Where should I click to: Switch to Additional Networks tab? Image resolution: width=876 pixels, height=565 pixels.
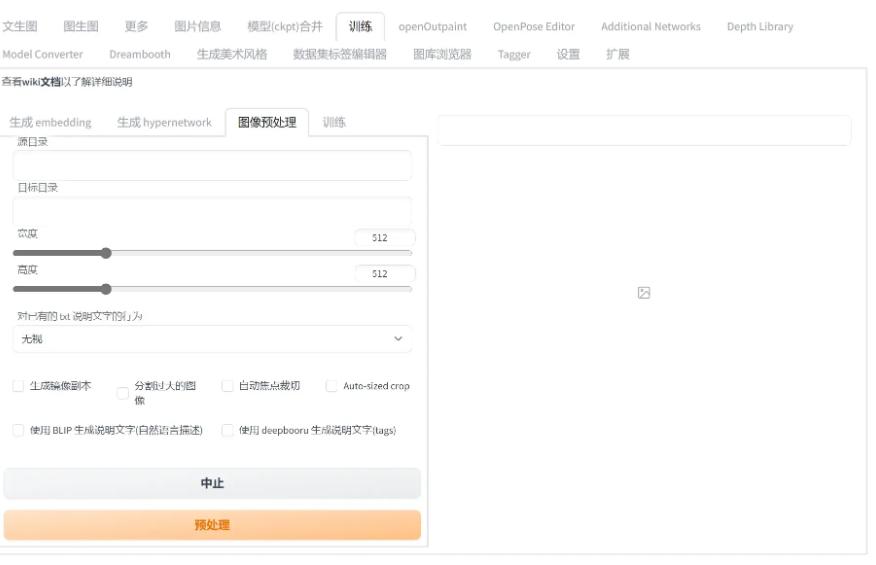tap(651, 26)
